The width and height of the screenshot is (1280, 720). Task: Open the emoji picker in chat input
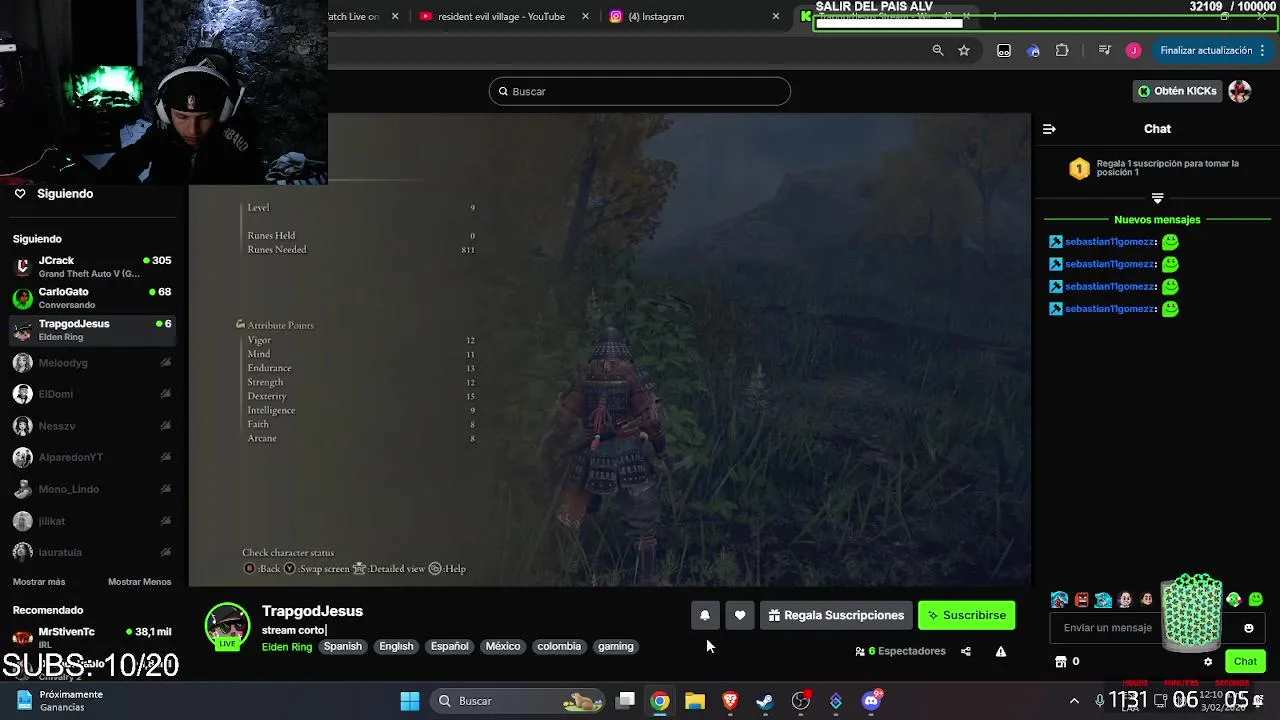pos(1248,628)
